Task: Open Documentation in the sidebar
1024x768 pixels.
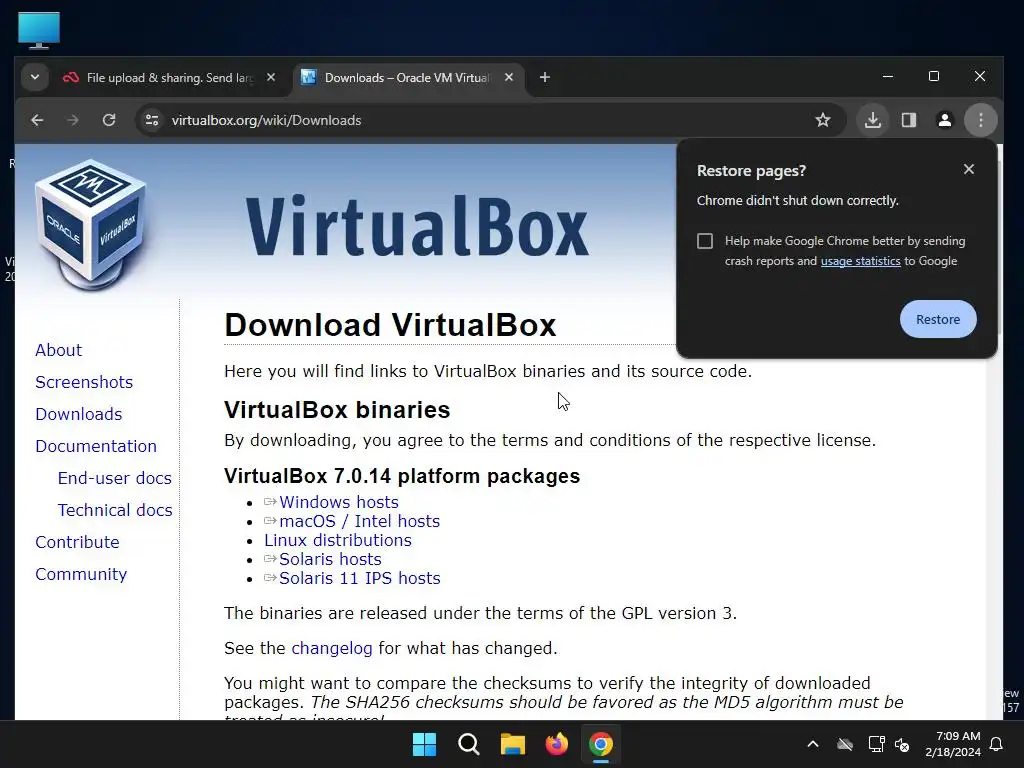Action: click(96, 446)
